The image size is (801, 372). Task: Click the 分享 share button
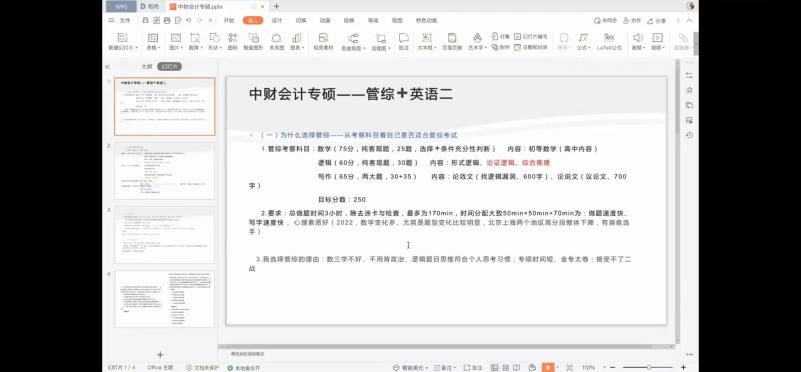coord(657,20)
